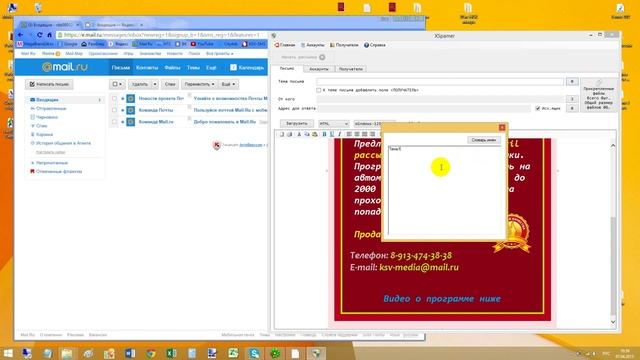Show Непрочитанные messages filter

pos(52,163)
